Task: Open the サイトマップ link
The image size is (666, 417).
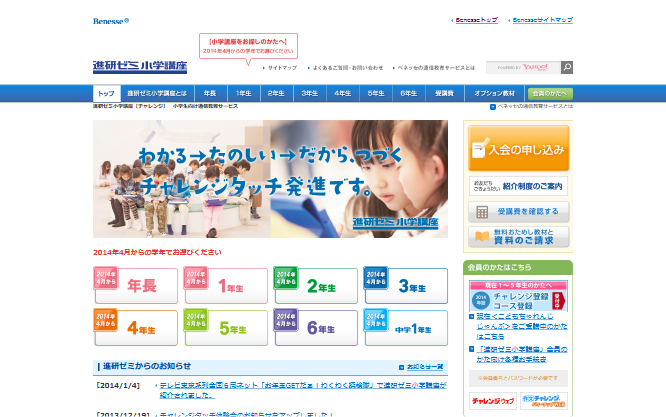Action: coord(282,68)
